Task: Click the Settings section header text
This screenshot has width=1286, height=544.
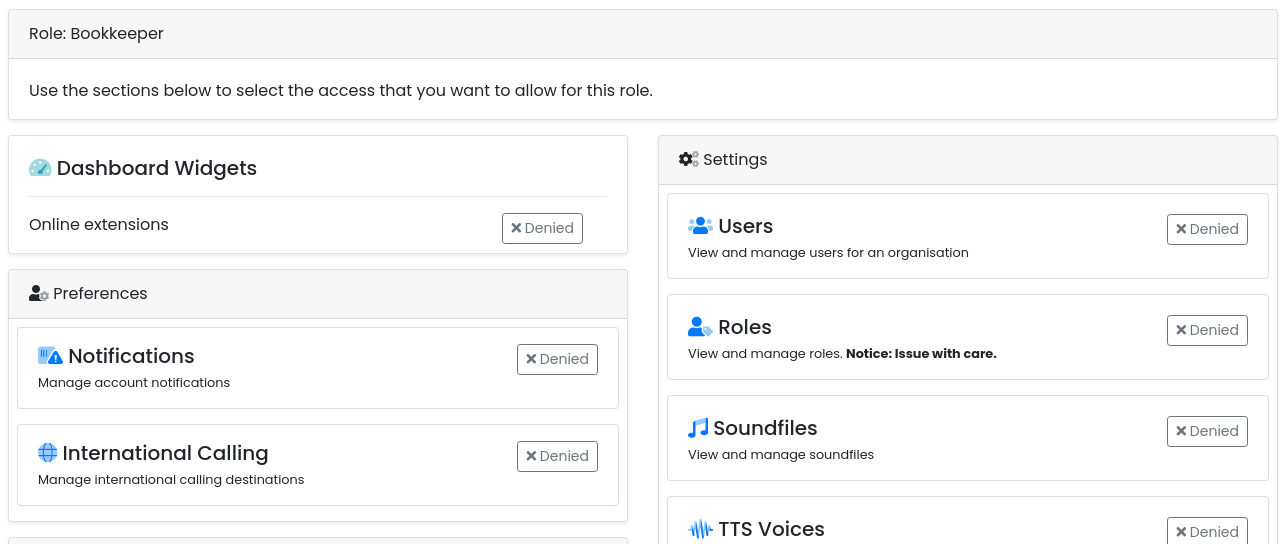Action: pos(735,159)
